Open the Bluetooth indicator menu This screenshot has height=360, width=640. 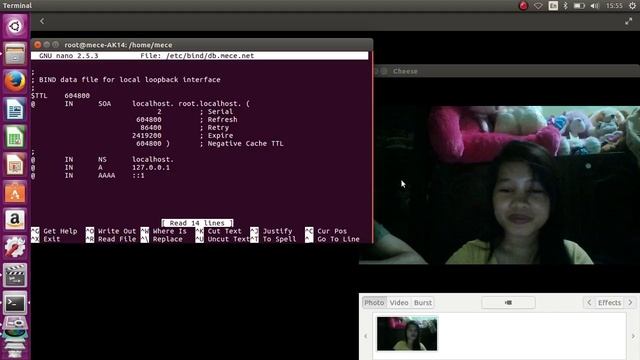(565, 6)
